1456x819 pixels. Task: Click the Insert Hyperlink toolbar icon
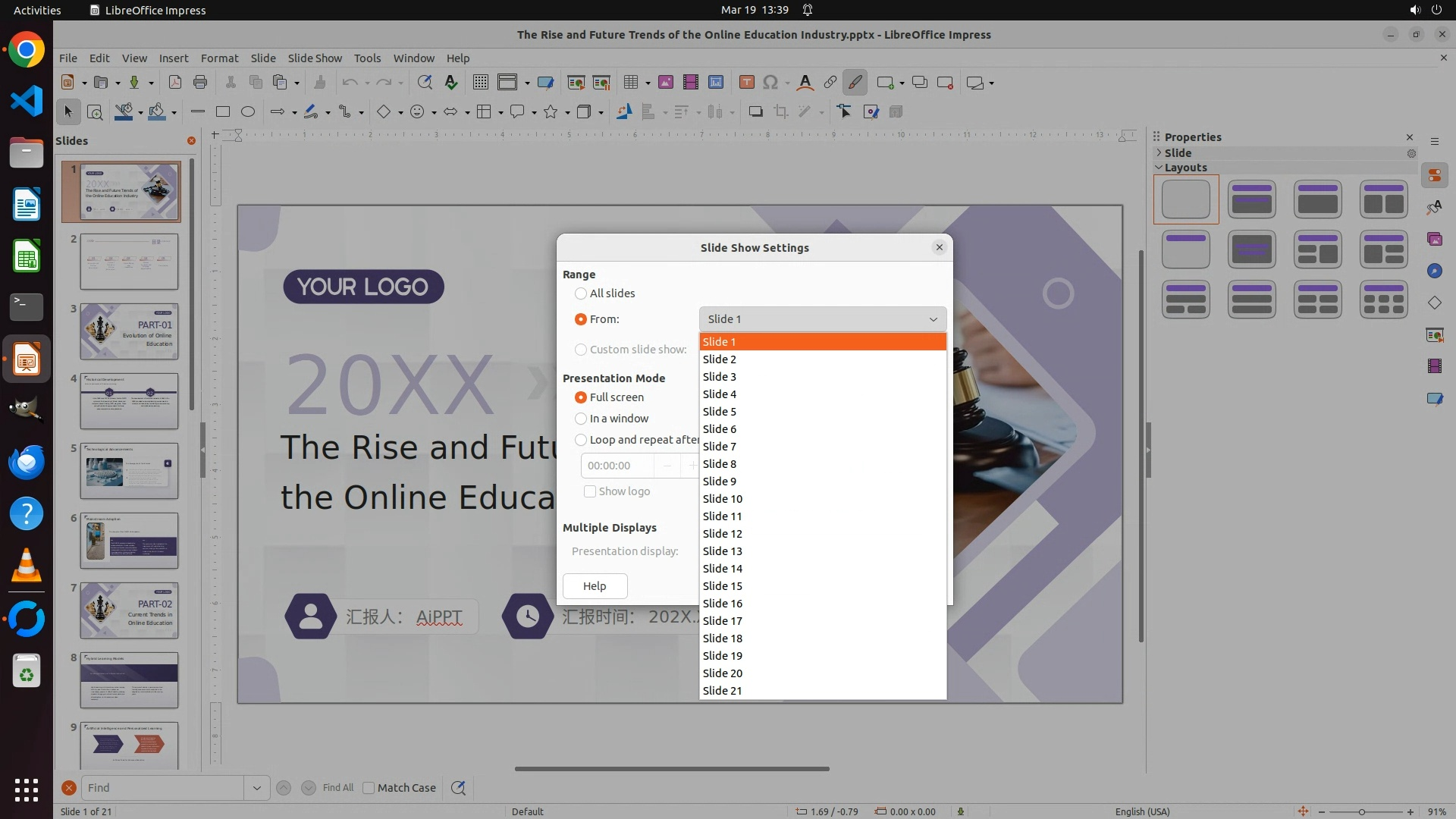pyautogui.click(x=830, y=83)
